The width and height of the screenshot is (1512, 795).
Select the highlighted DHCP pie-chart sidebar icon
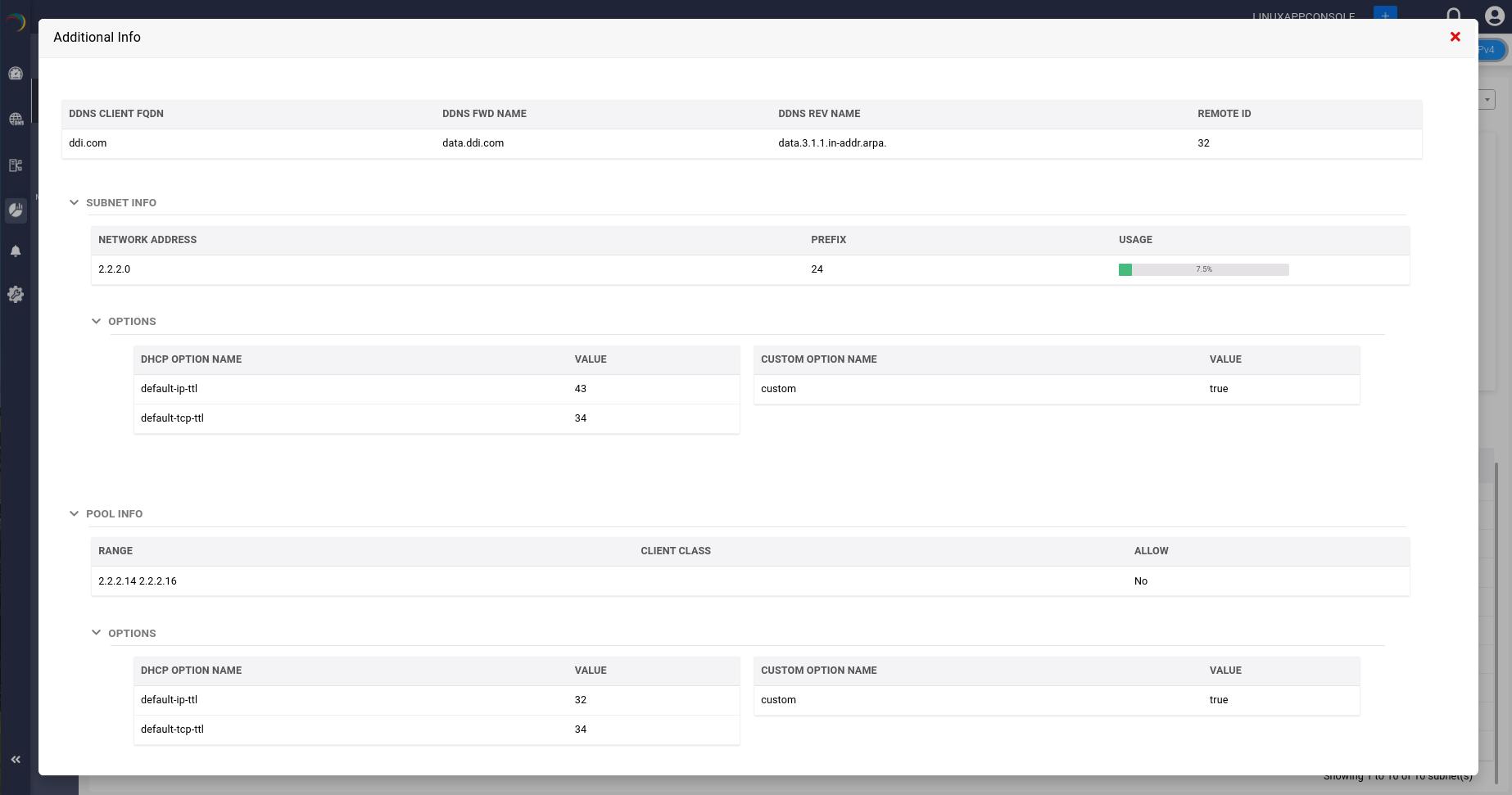[x=16, y=210]
